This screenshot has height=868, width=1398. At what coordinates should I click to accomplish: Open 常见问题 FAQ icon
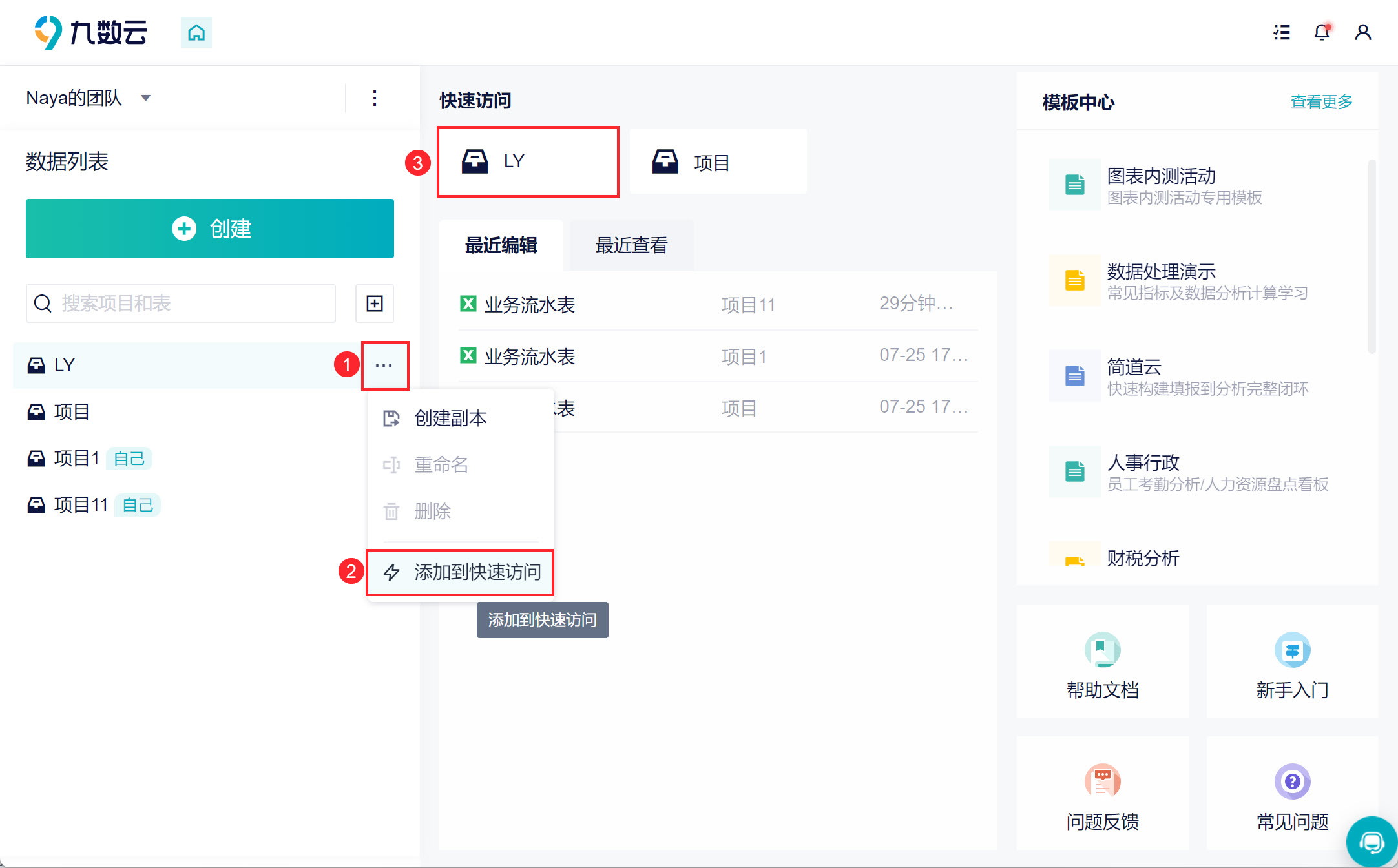[x=1292, y=781]
